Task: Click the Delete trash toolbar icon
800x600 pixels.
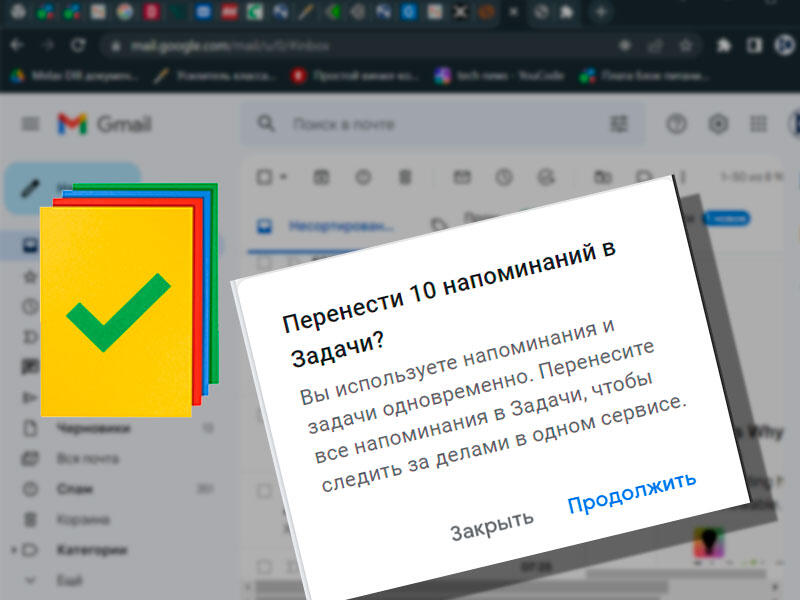Action: click(x=405, y=177)
